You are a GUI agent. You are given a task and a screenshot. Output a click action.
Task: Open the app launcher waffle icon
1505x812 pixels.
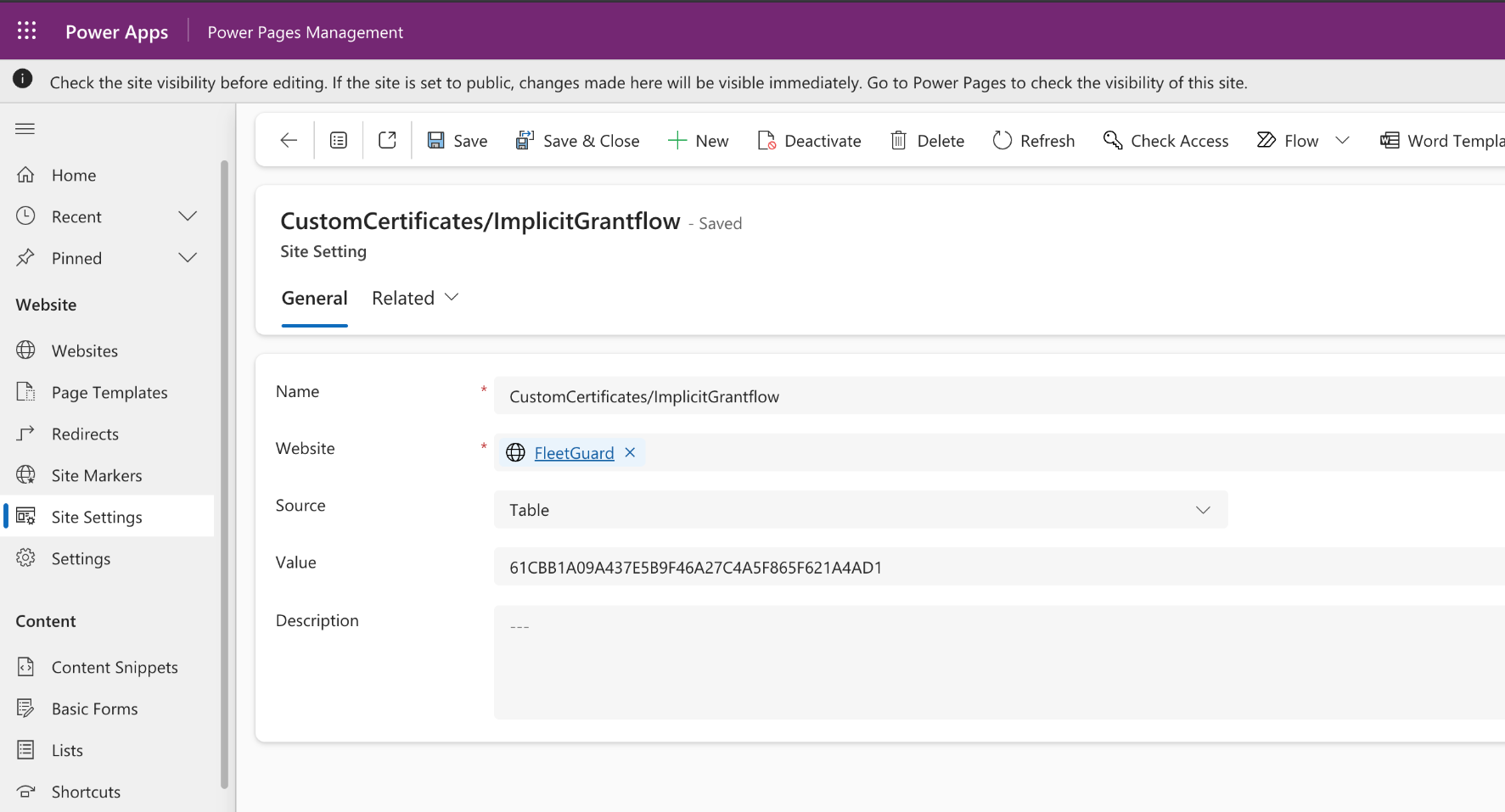point(26,31)
